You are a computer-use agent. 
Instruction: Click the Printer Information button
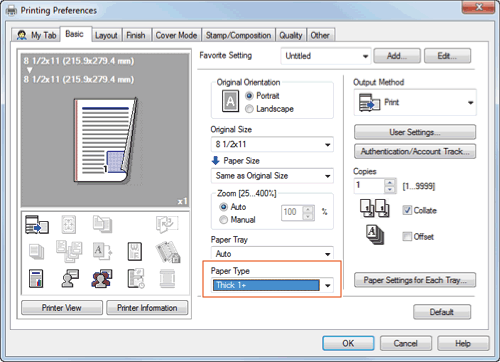pyautogui.click(x=147, y=308)
